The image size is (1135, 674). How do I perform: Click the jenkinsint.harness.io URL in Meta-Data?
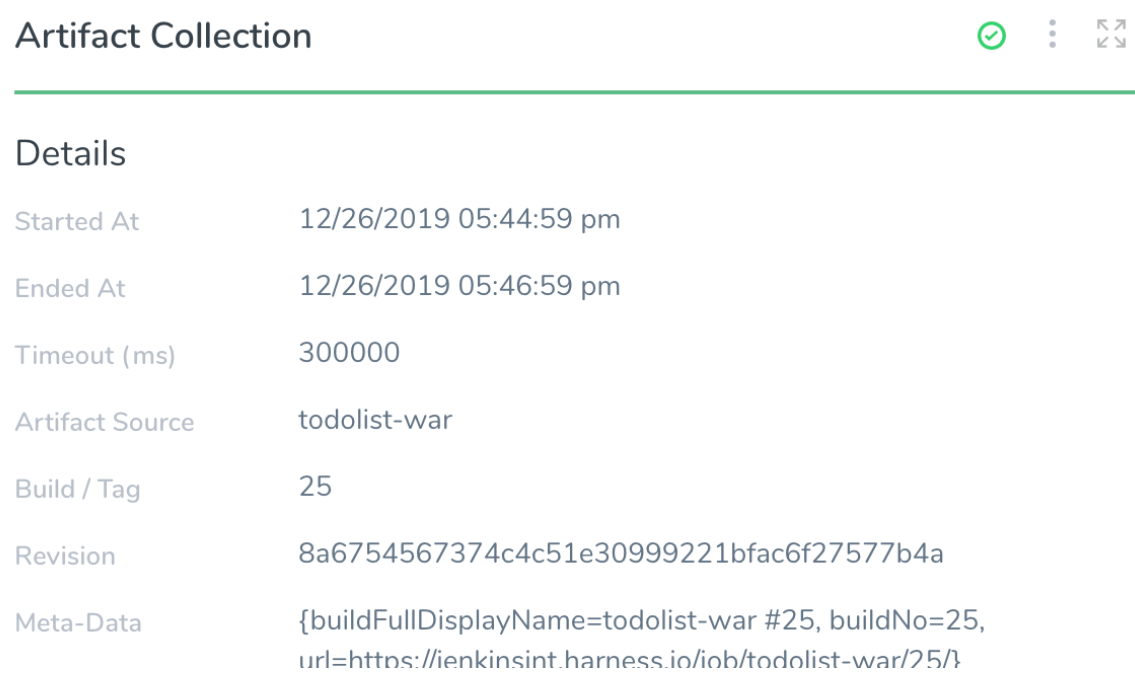coord(629,659)
